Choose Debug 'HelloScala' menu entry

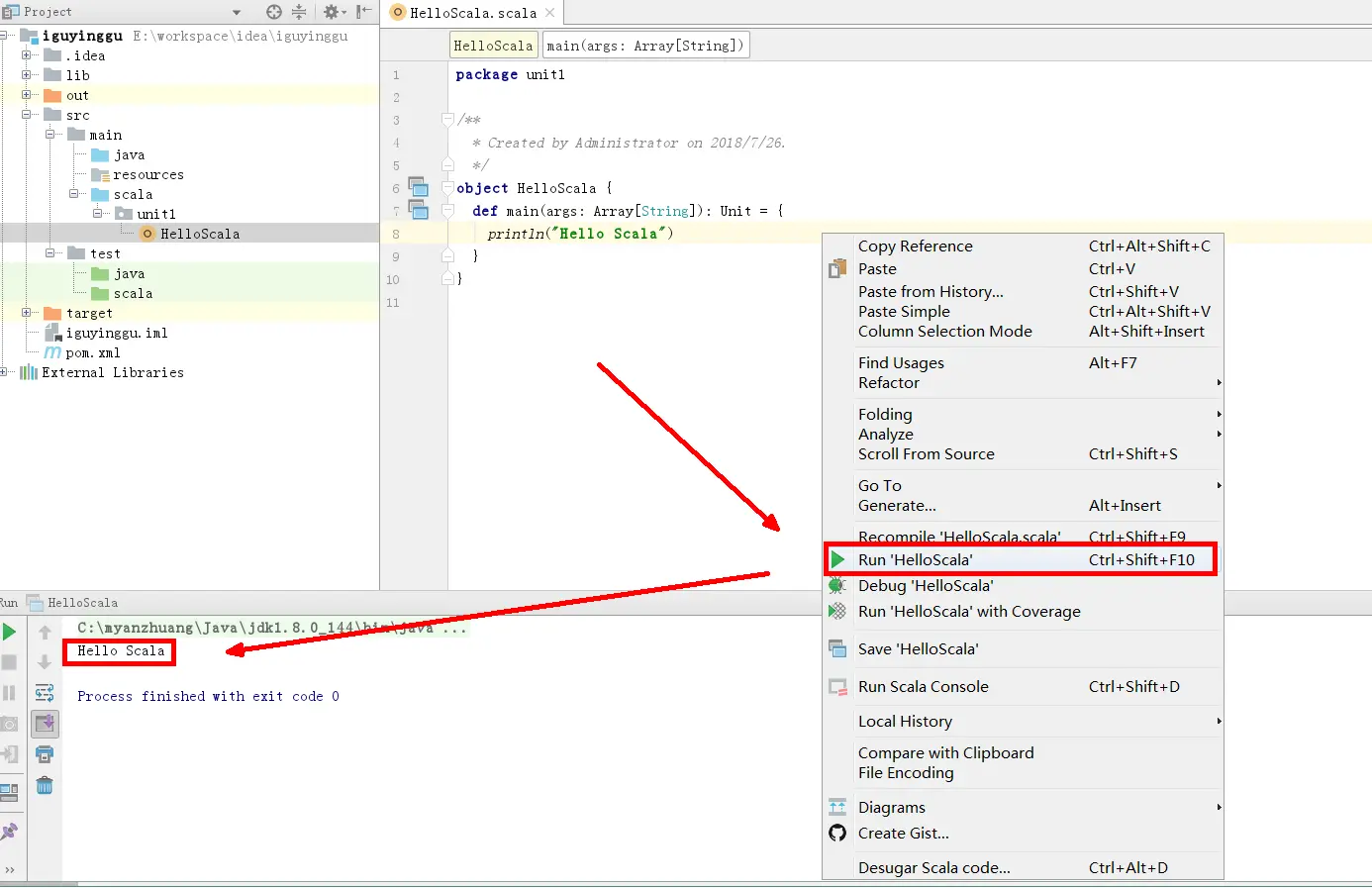tap(1023, 585)
